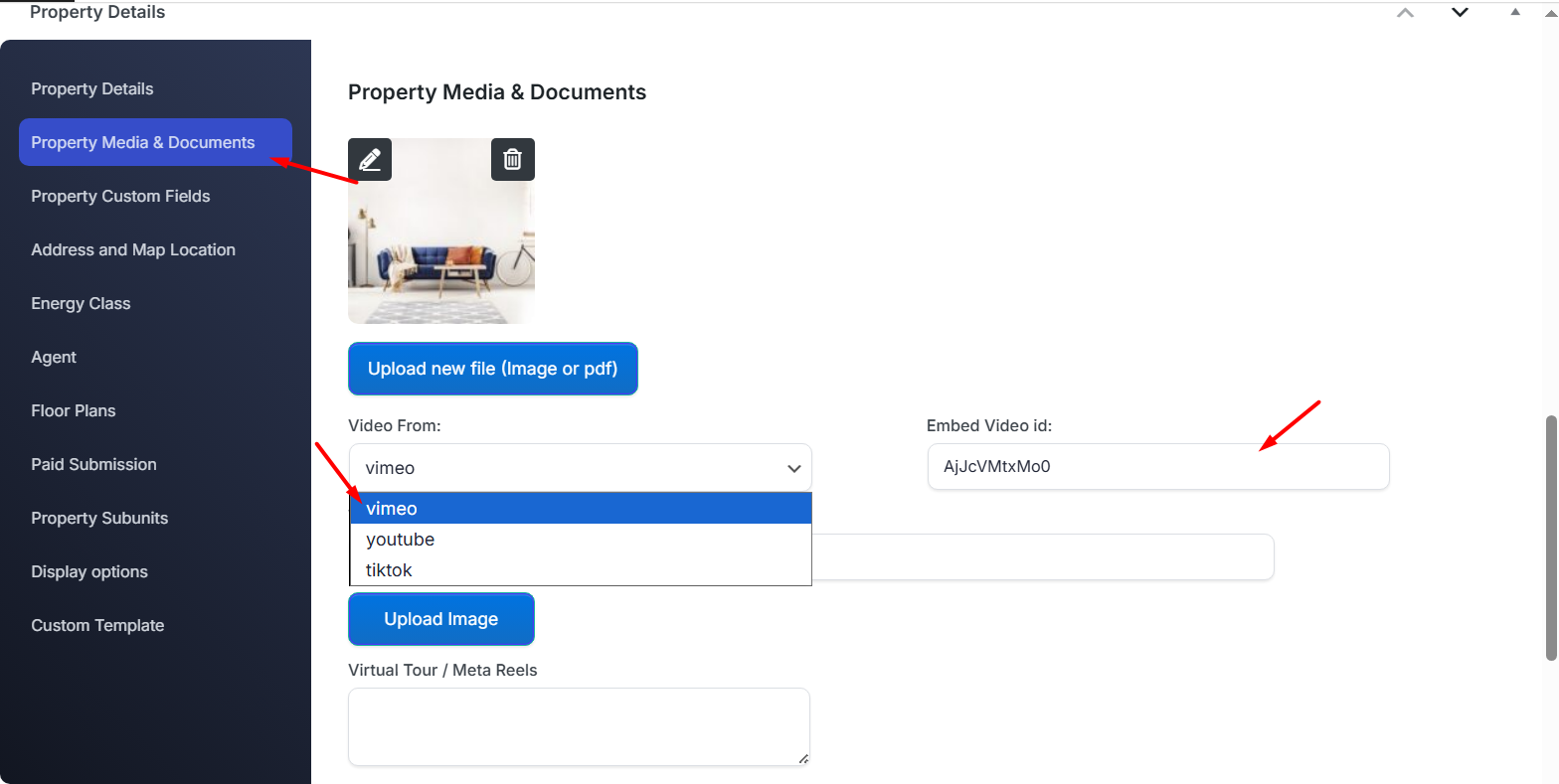
Task: Switch to the Property Custom Fields section
Action: [x=120, y=197]
